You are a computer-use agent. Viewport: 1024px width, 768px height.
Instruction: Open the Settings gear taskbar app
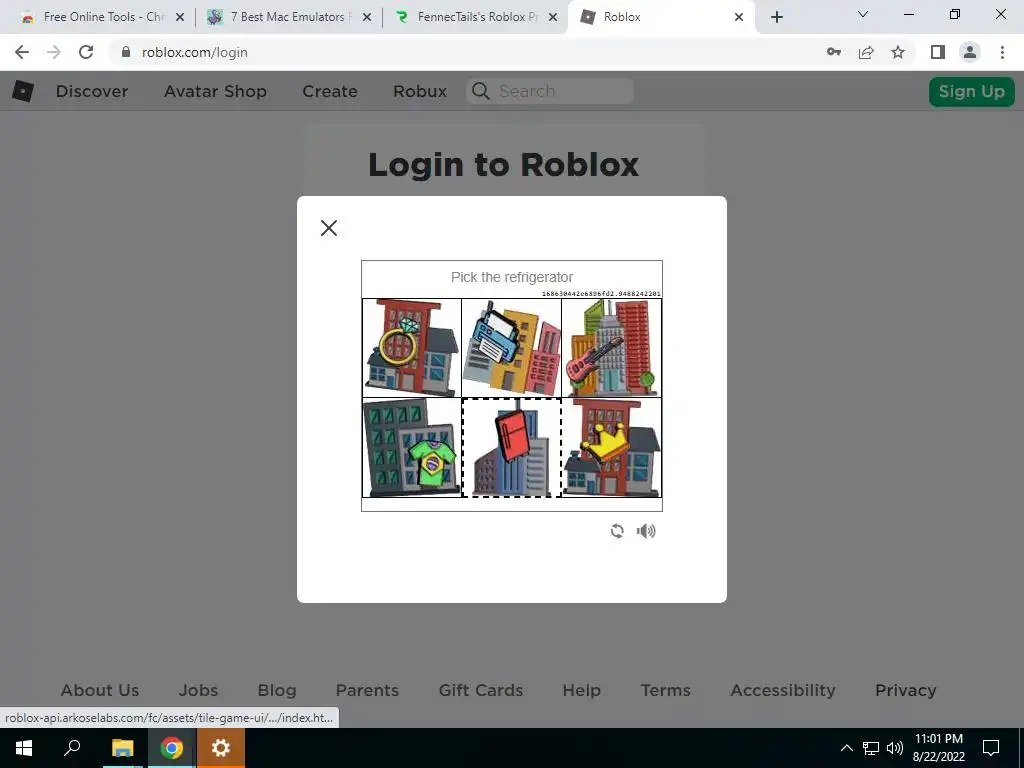(221, 748)
